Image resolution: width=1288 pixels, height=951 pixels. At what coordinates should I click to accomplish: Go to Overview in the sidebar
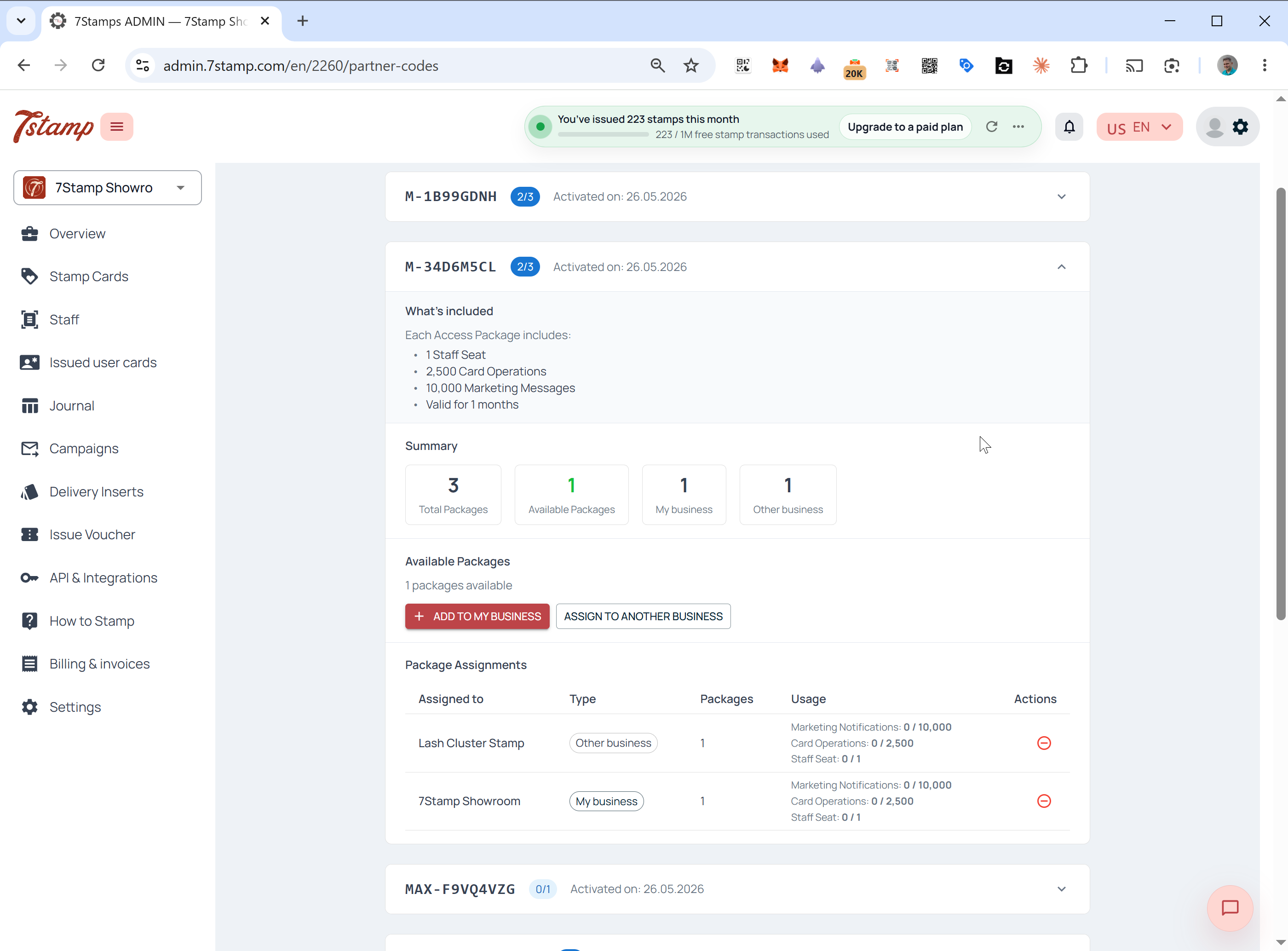77,234
